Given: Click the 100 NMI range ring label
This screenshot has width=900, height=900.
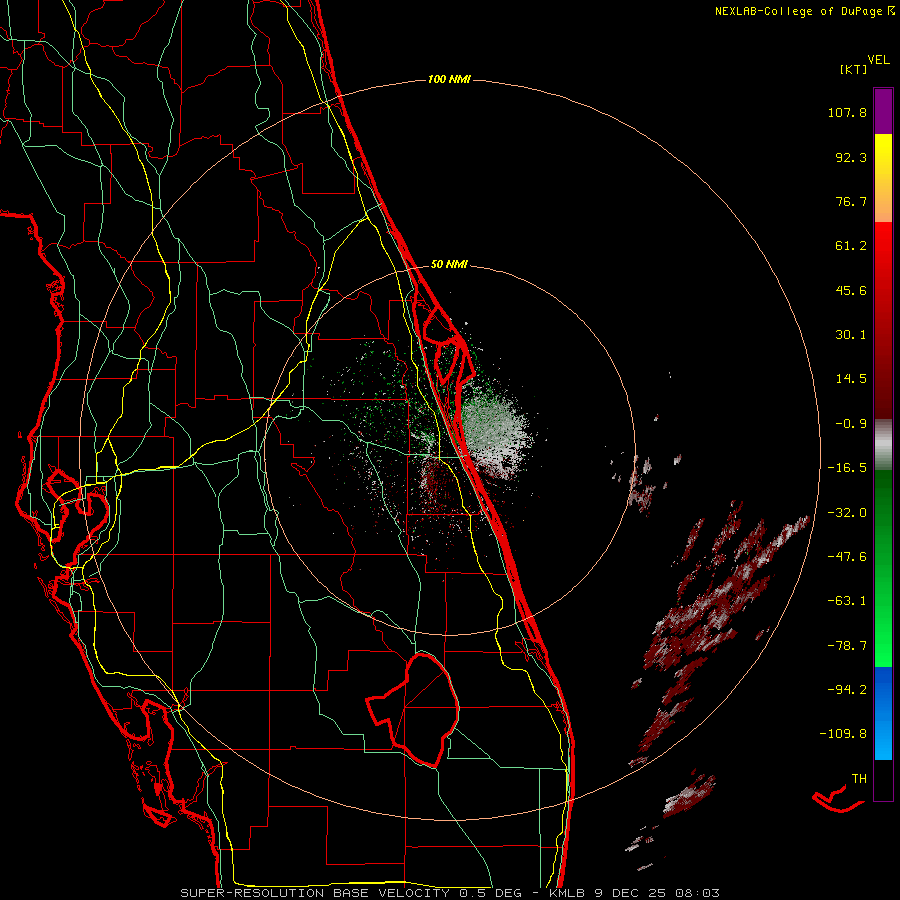Looking at the screenshot, I should click(449, 79).
